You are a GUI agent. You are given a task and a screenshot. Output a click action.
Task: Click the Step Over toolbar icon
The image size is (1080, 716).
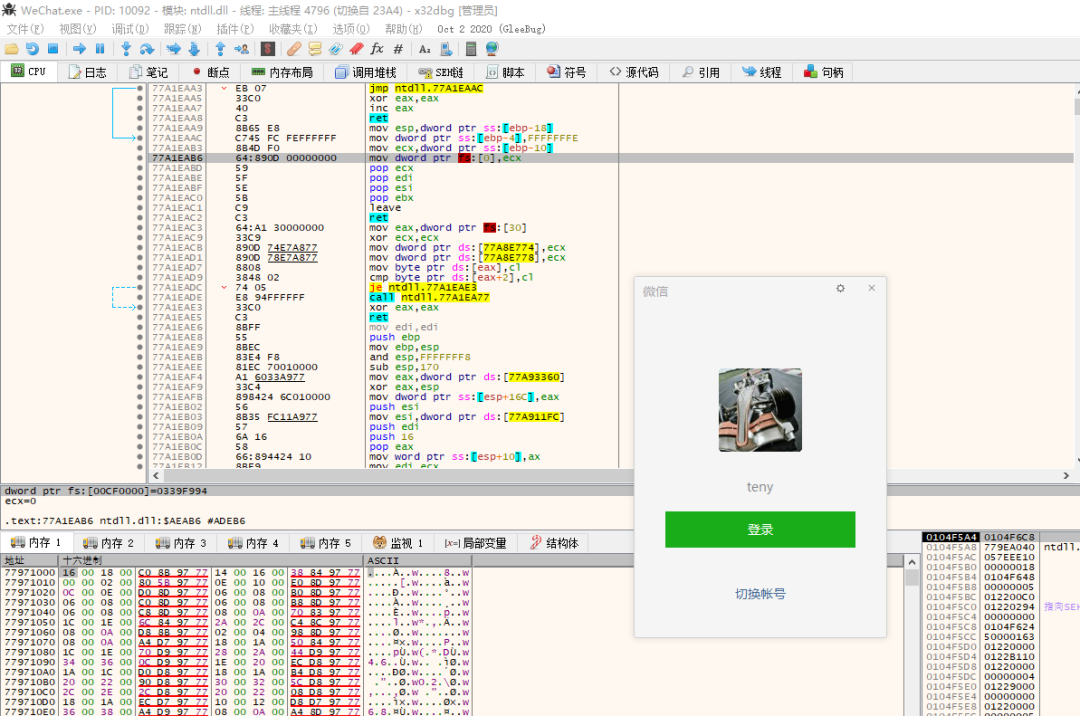(x=147, y=49)
